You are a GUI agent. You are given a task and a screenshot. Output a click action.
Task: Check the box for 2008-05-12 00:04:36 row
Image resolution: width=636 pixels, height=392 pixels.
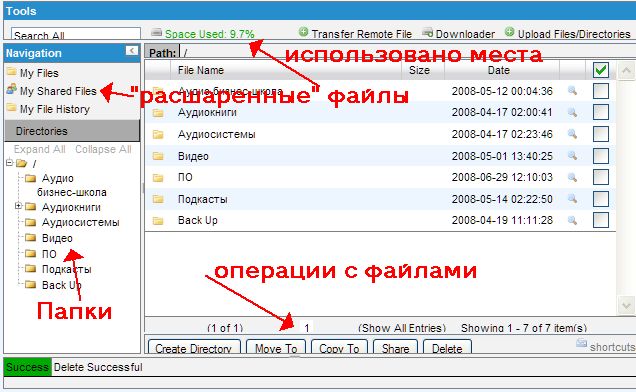click(x=601, y=91)
